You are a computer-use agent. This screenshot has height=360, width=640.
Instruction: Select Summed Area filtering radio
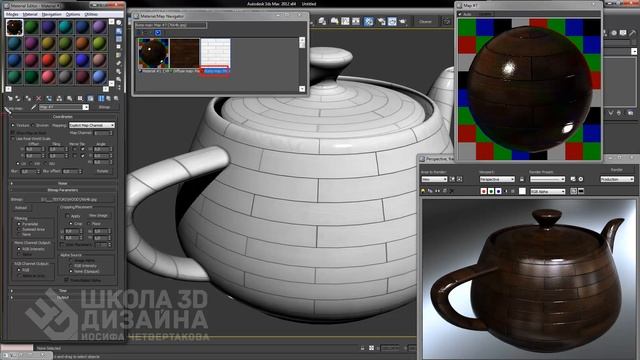click(x=19, y=229)
